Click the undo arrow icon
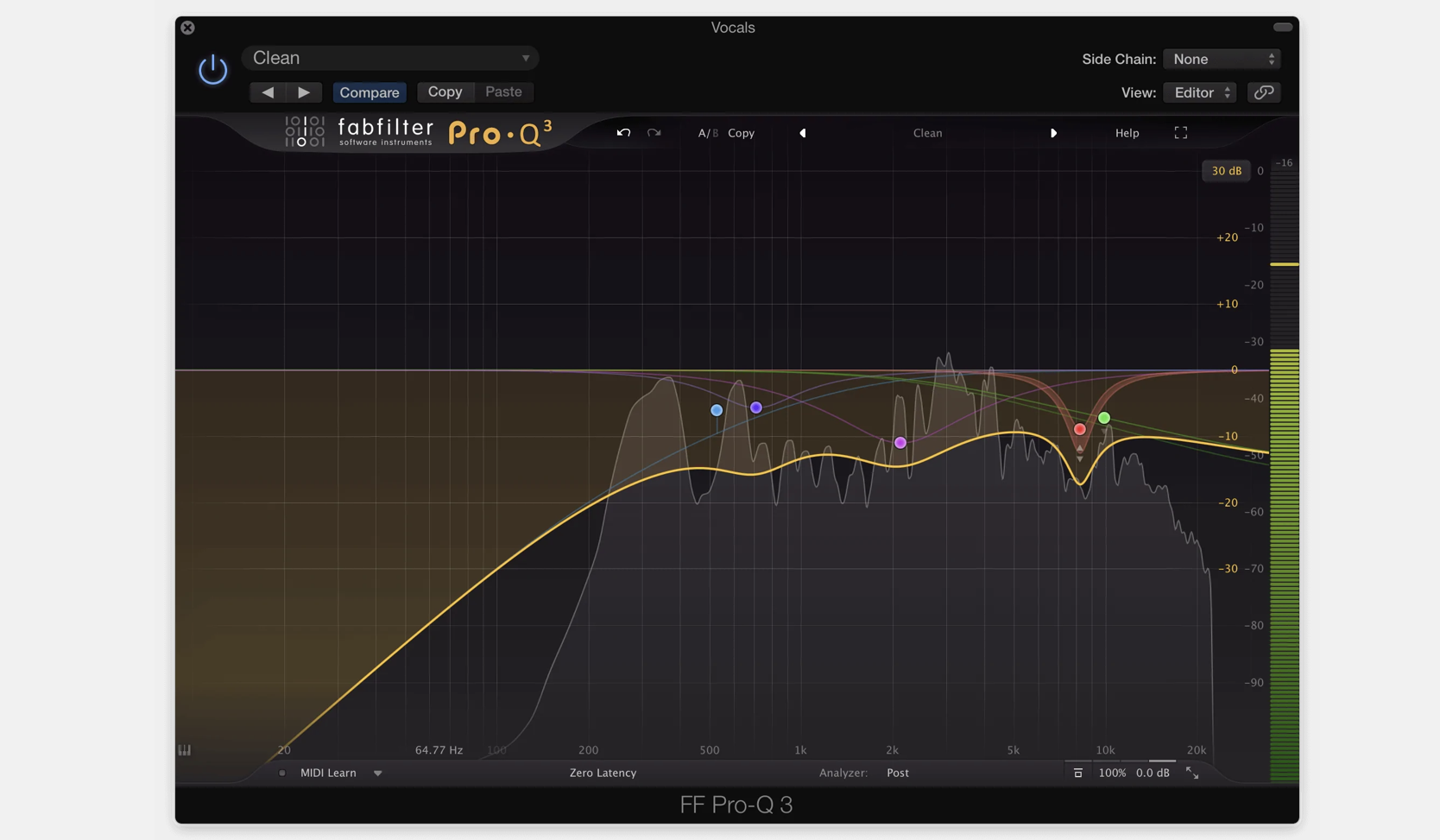1440x840 pixels. (623, 133)
